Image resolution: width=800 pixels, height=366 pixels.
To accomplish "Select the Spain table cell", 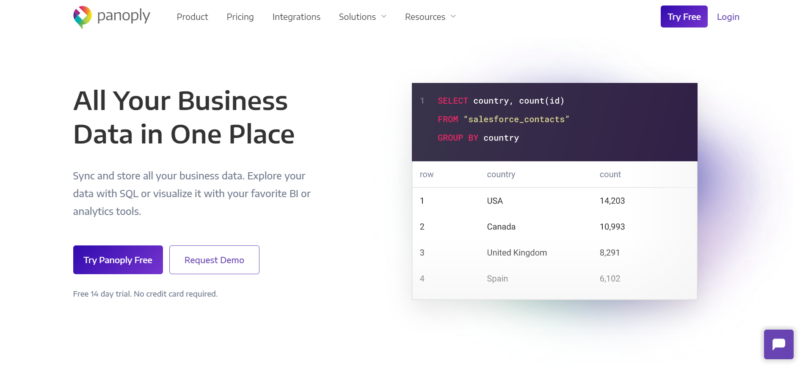I will [497, 279].
